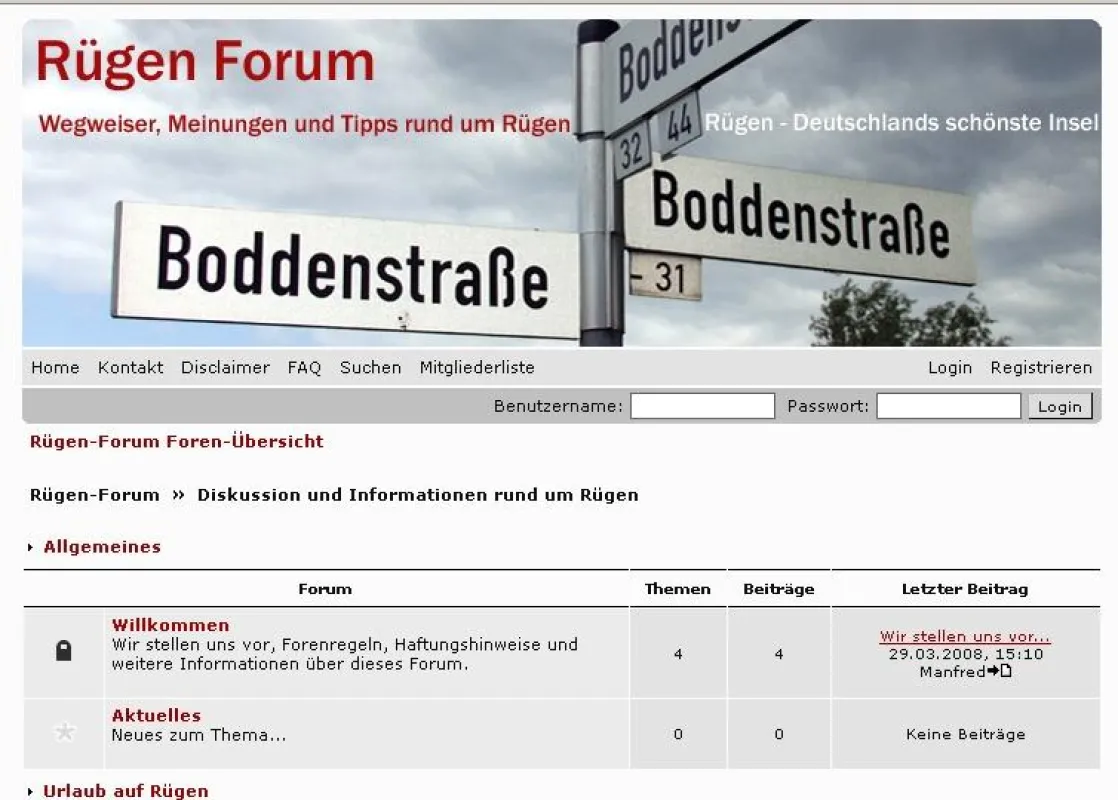Click Login link in navigation bar
The image size is (1118, 800).
950,367
